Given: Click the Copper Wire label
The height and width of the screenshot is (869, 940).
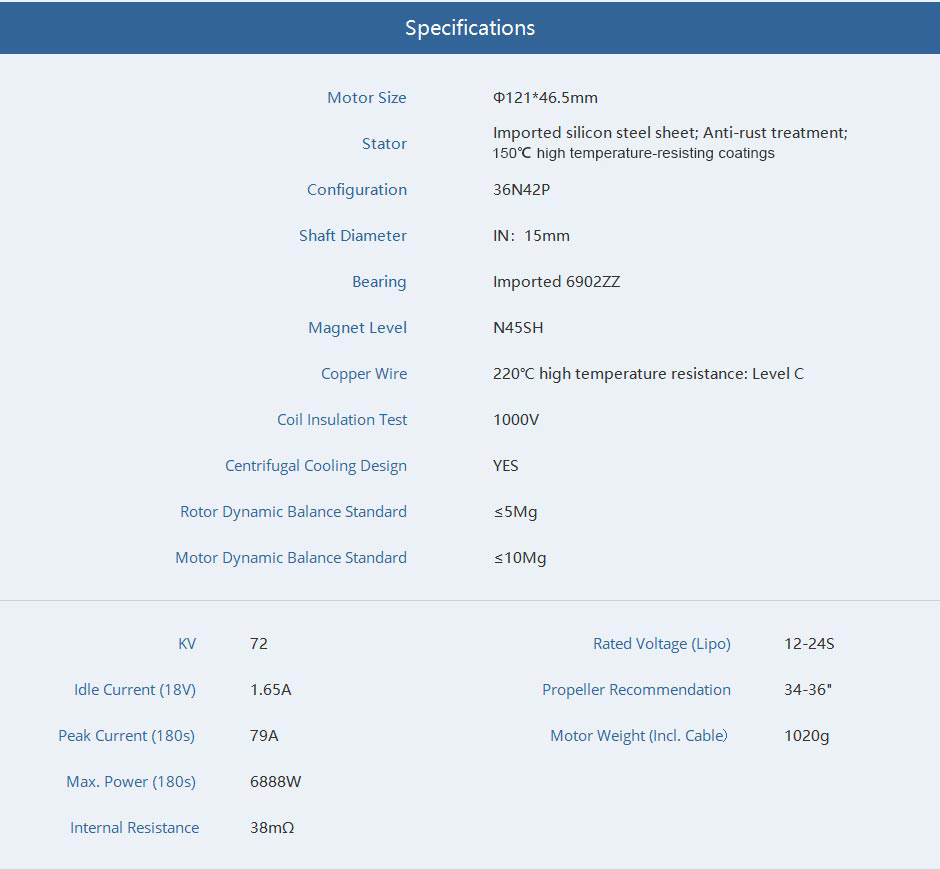Looking at the screenshot, I should (364, 374).
